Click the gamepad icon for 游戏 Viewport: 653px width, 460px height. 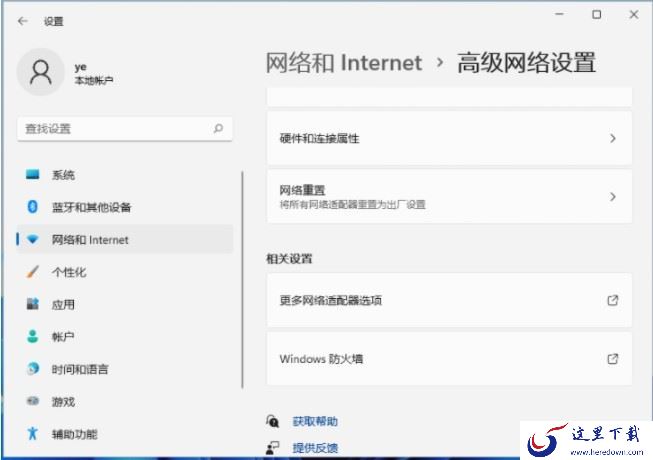coord(32,401)
